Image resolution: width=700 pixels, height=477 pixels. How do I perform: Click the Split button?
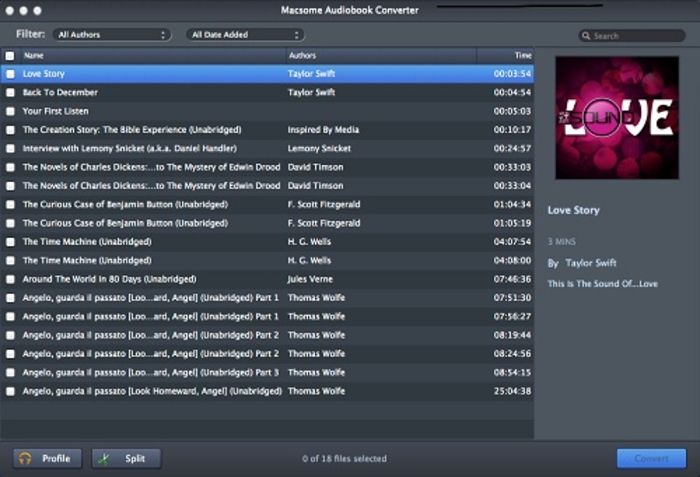(126, 459)
